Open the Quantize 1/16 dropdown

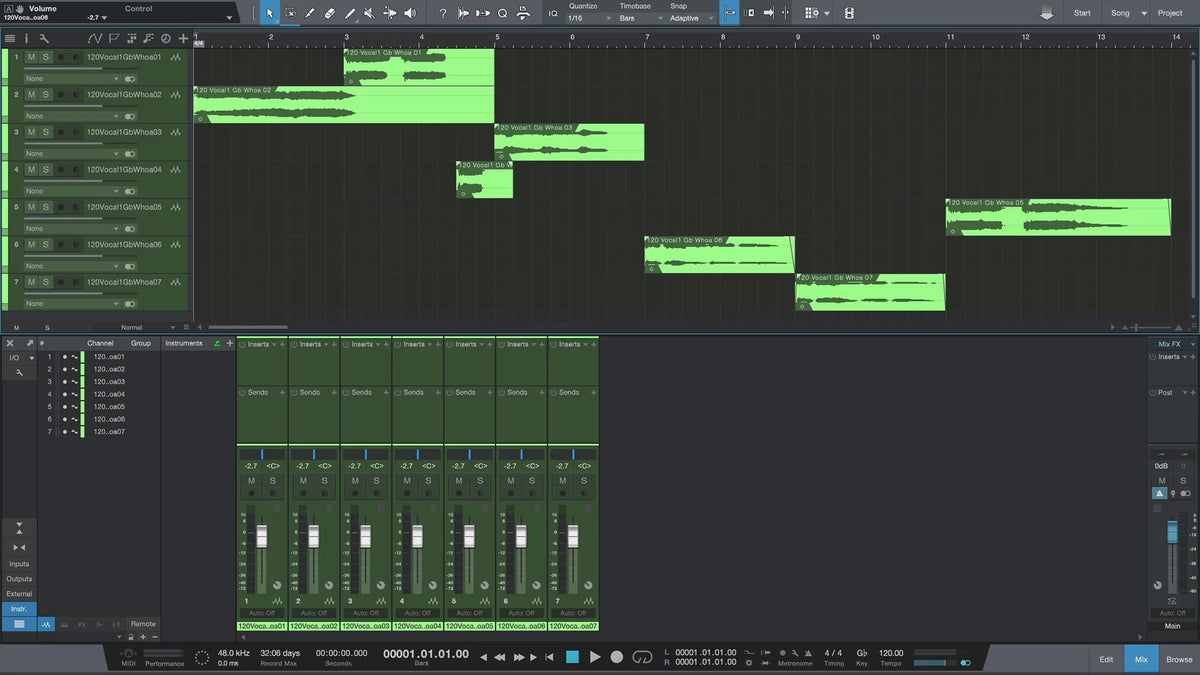click(588, 18)
